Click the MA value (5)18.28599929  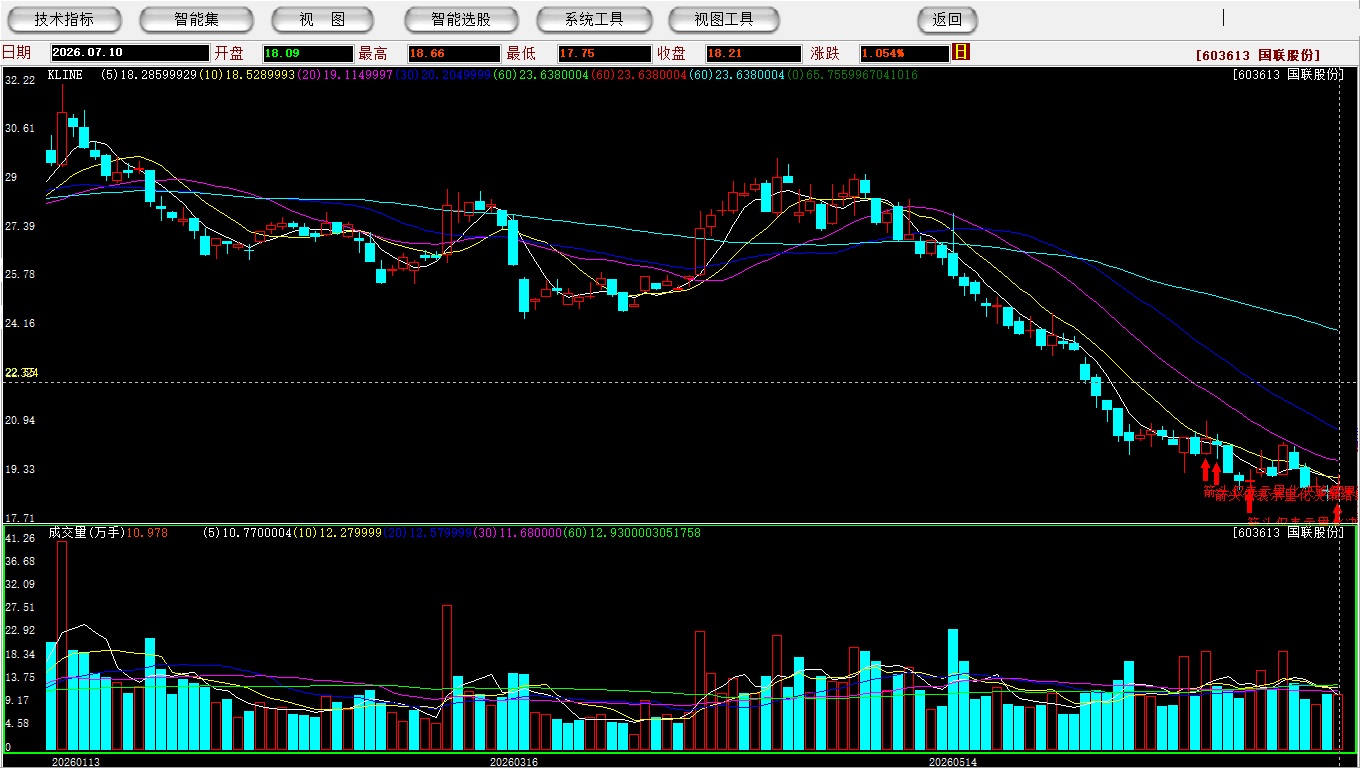[149, 74]
